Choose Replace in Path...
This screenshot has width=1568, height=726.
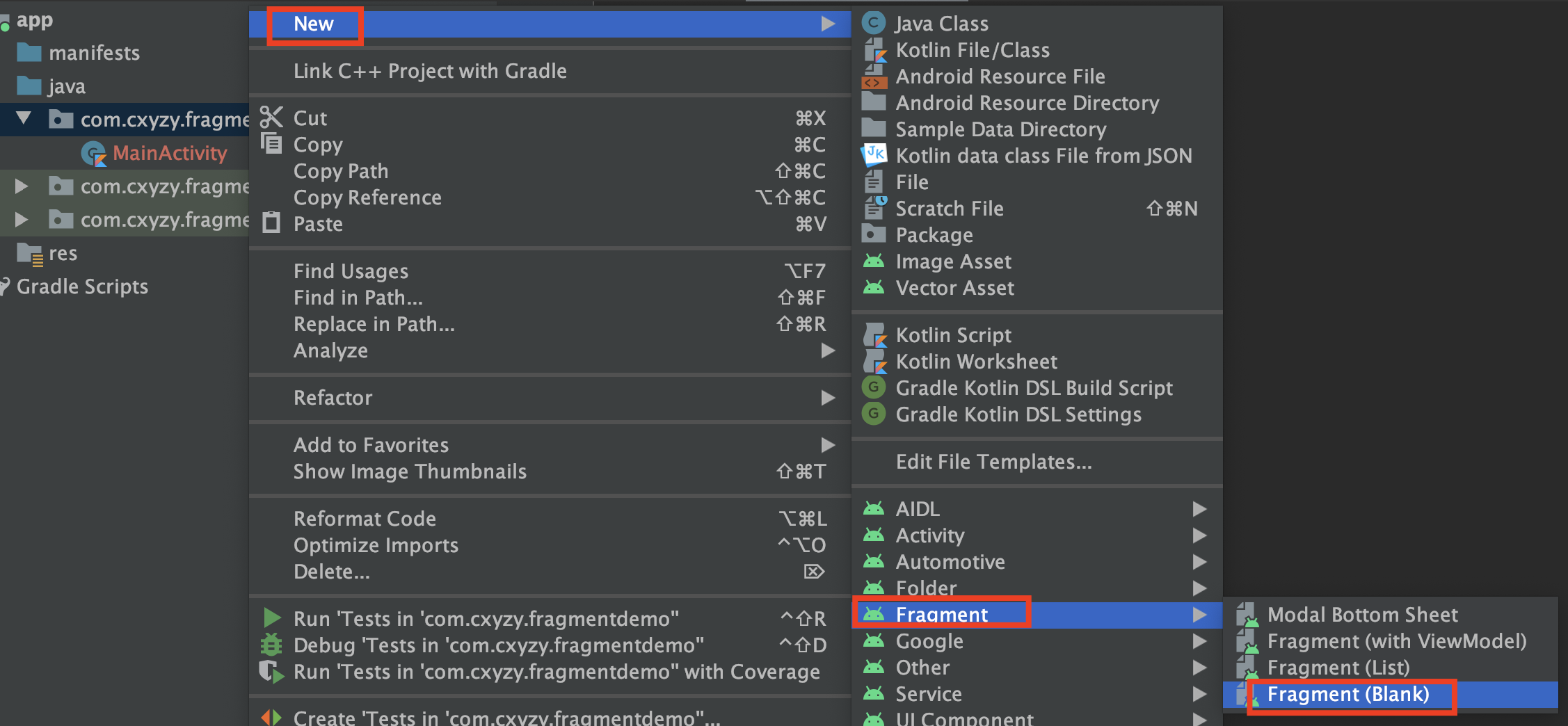550,324
